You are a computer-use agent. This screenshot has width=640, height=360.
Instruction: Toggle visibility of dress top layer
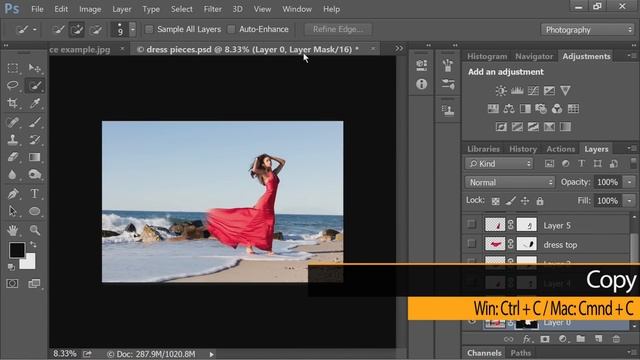(x=471, y=244)
